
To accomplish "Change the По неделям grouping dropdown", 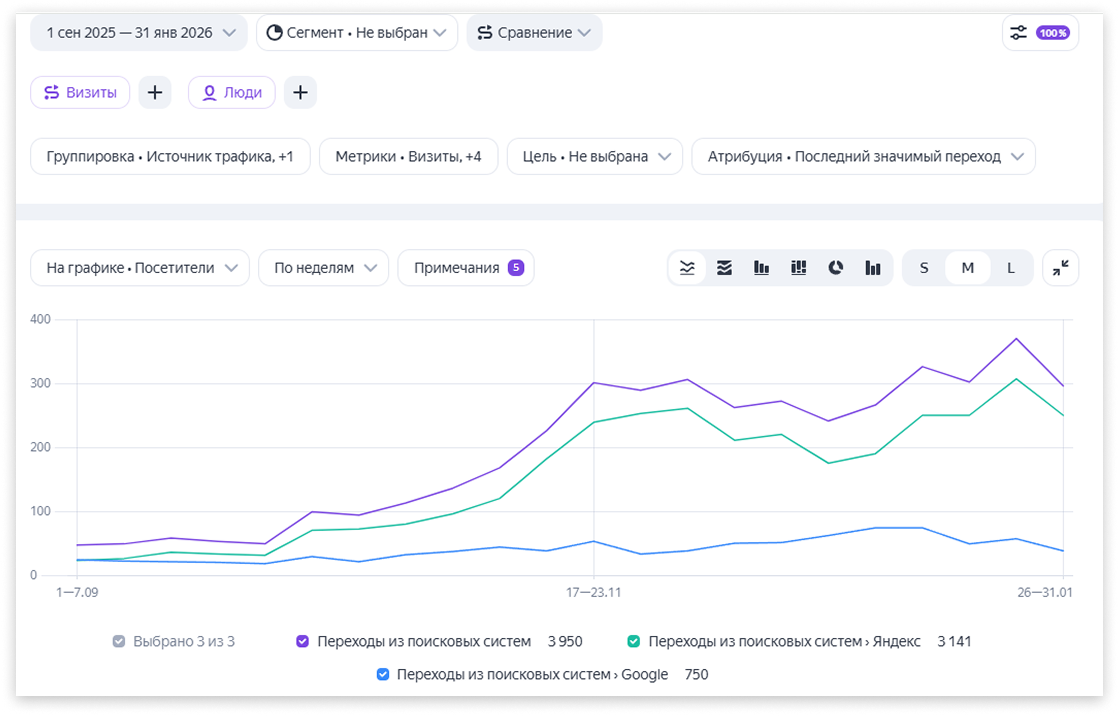I will [x=323, y=268].
